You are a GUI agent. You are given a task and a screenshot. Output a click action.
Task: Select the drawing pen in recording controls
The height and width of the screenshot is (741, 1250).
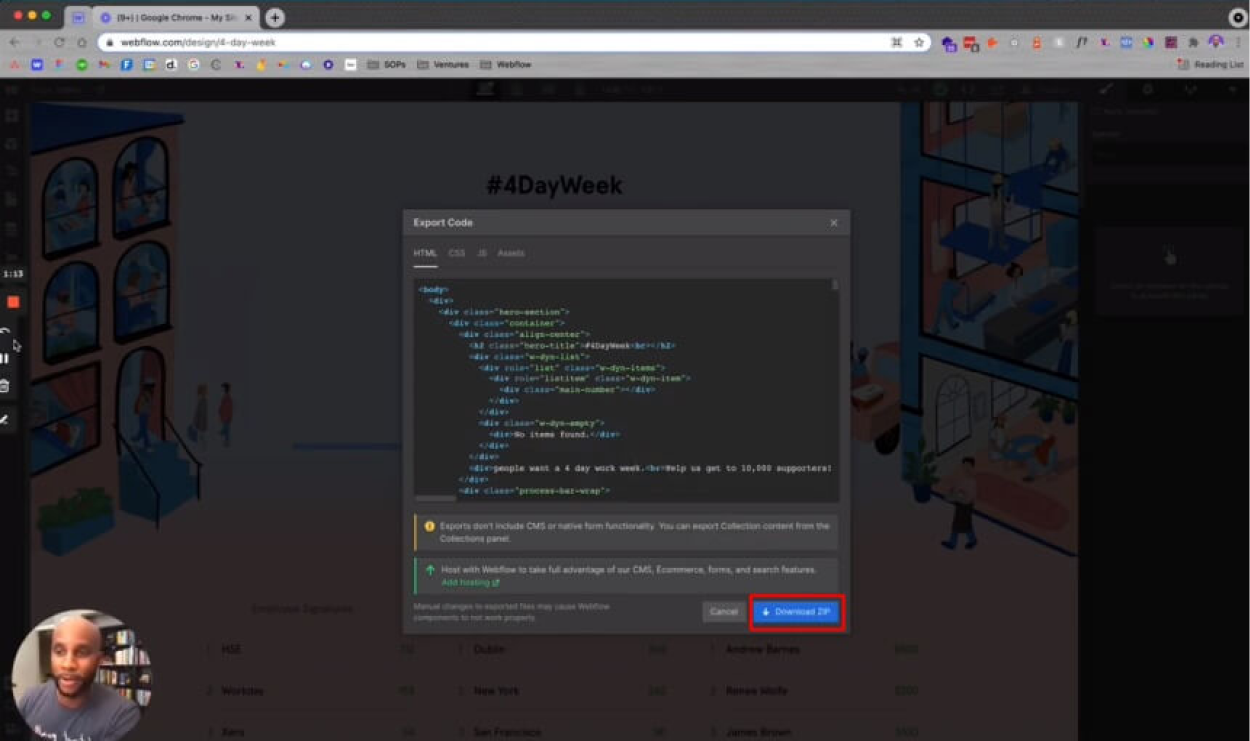point(5,420)
